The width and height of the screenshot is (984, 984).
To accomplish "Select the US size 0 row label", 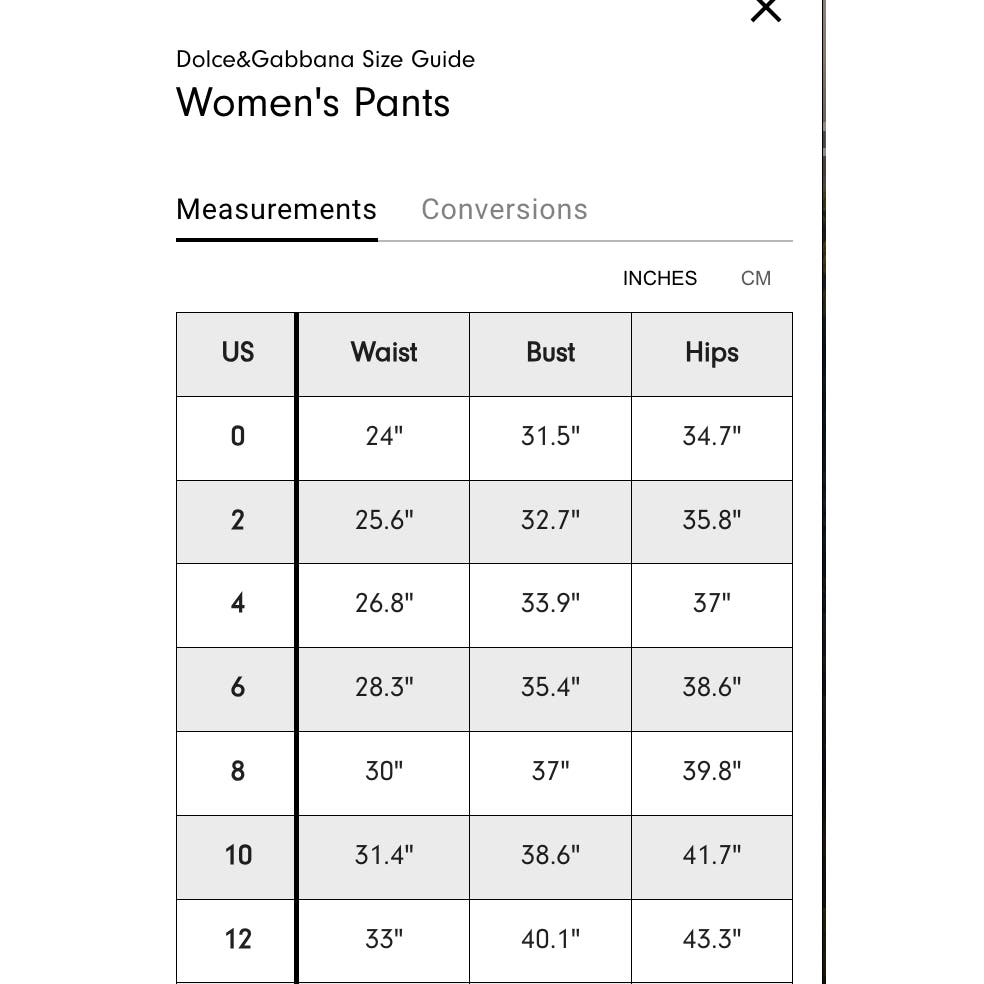I will point(237,437).
